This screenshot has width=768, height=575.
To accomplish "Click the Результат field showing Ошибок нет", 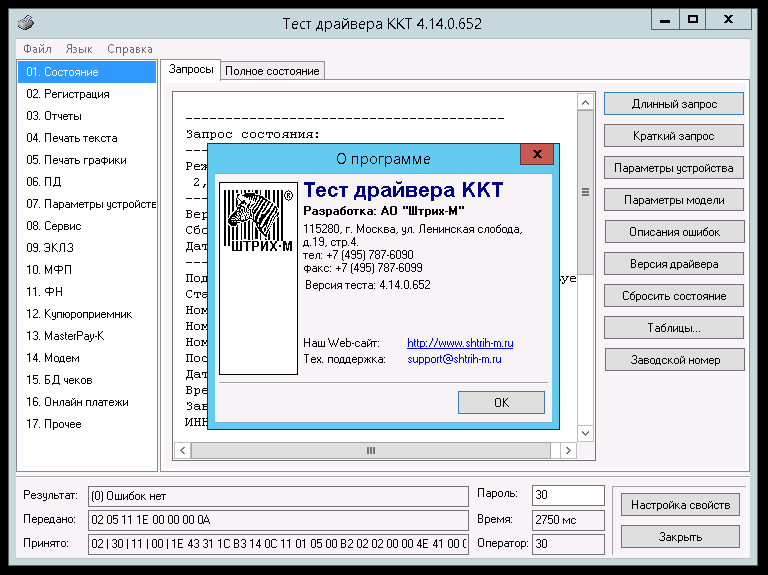I will point(278,496).
